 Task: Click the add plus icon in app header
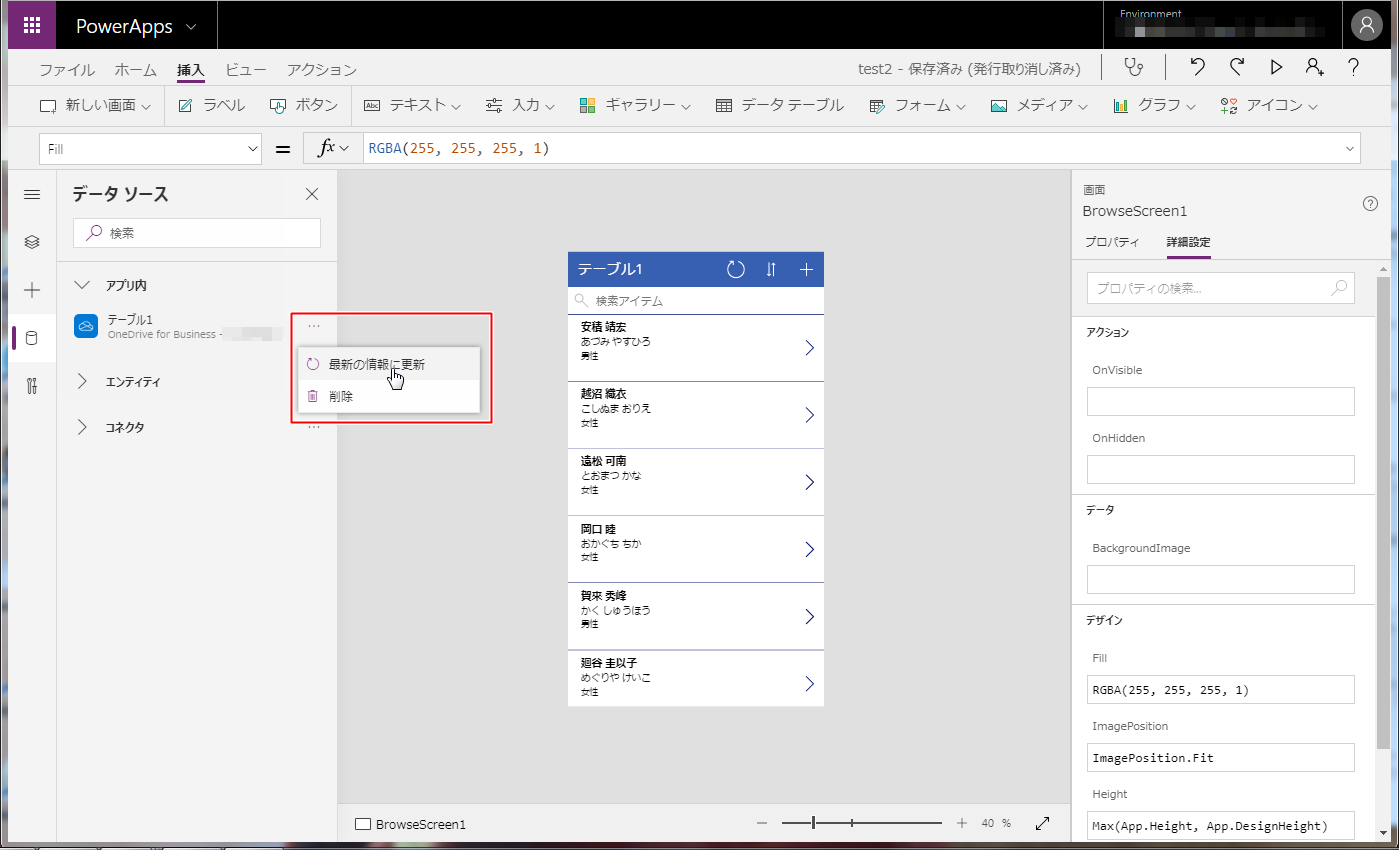click(806, 269)
